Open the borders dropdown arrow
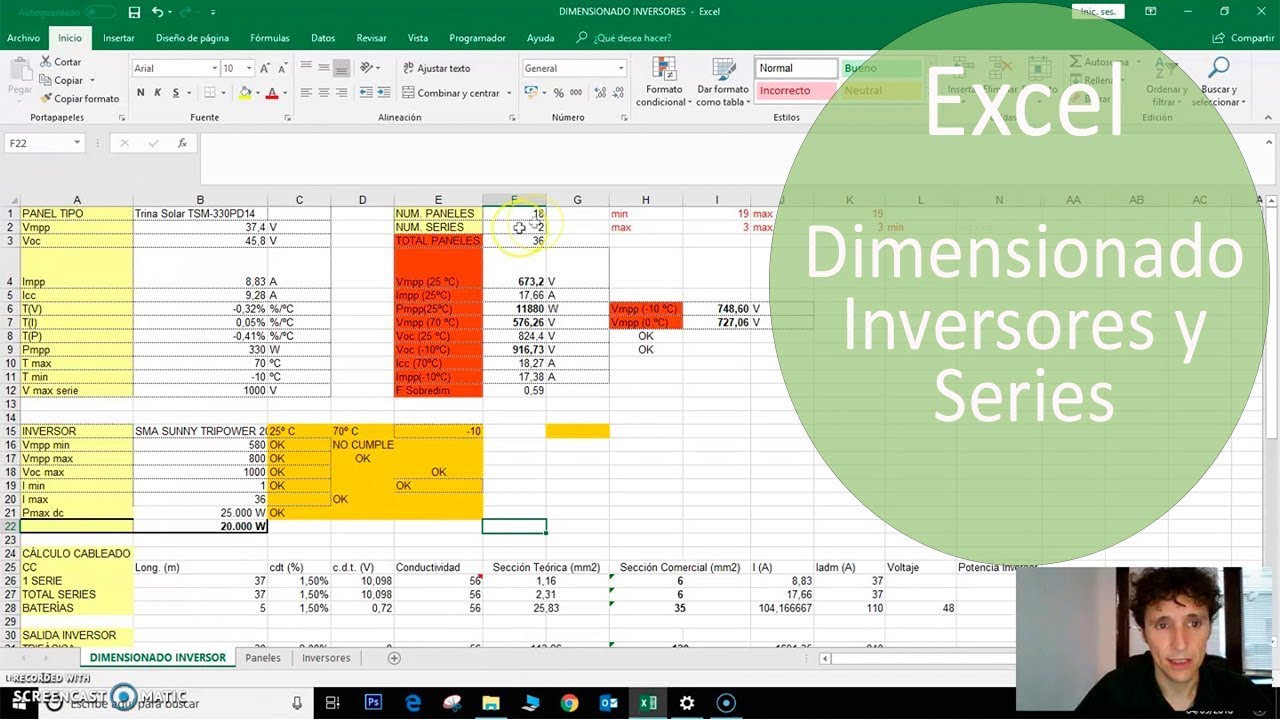Image resolution: width=1280 pixels, height=720 pixels. pos(222,93)
